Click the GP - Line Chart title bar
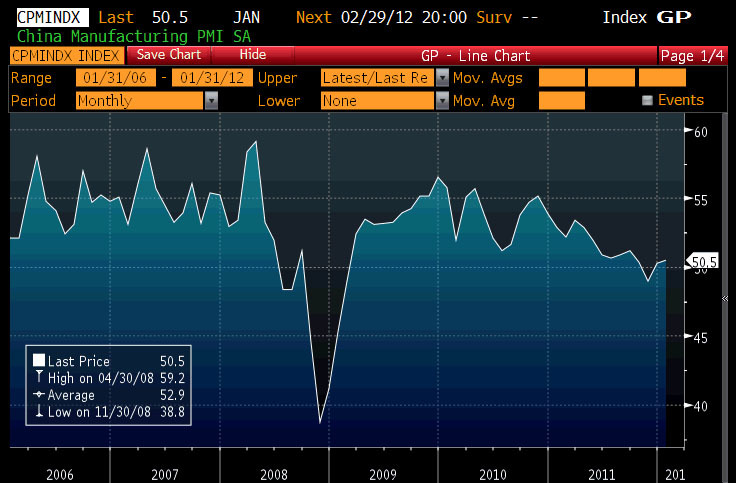This screenshot has width=736, height=483. pyautogui.click(x=473, y=56)
